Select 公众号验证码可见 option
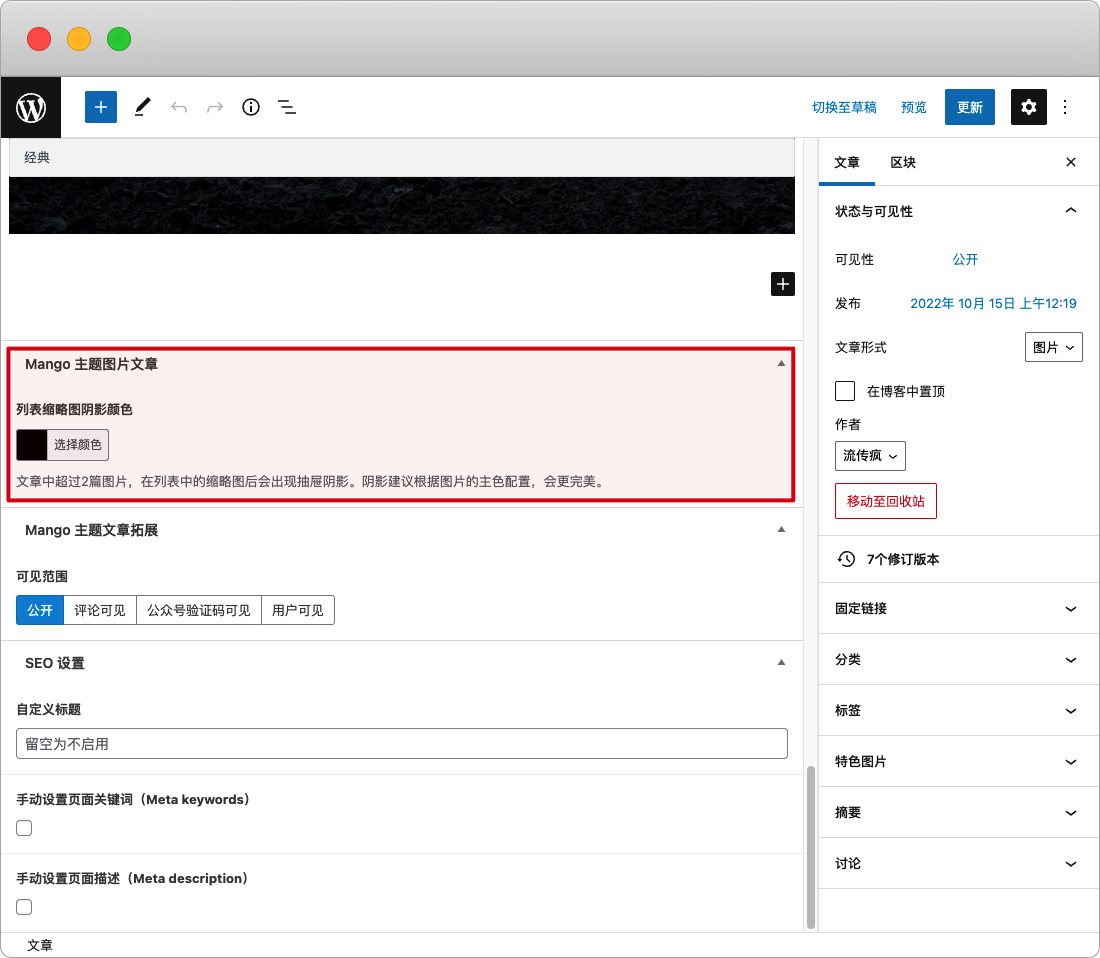Image resolution: width=1100 pixels, height=958 pixels. click(199, 610)
